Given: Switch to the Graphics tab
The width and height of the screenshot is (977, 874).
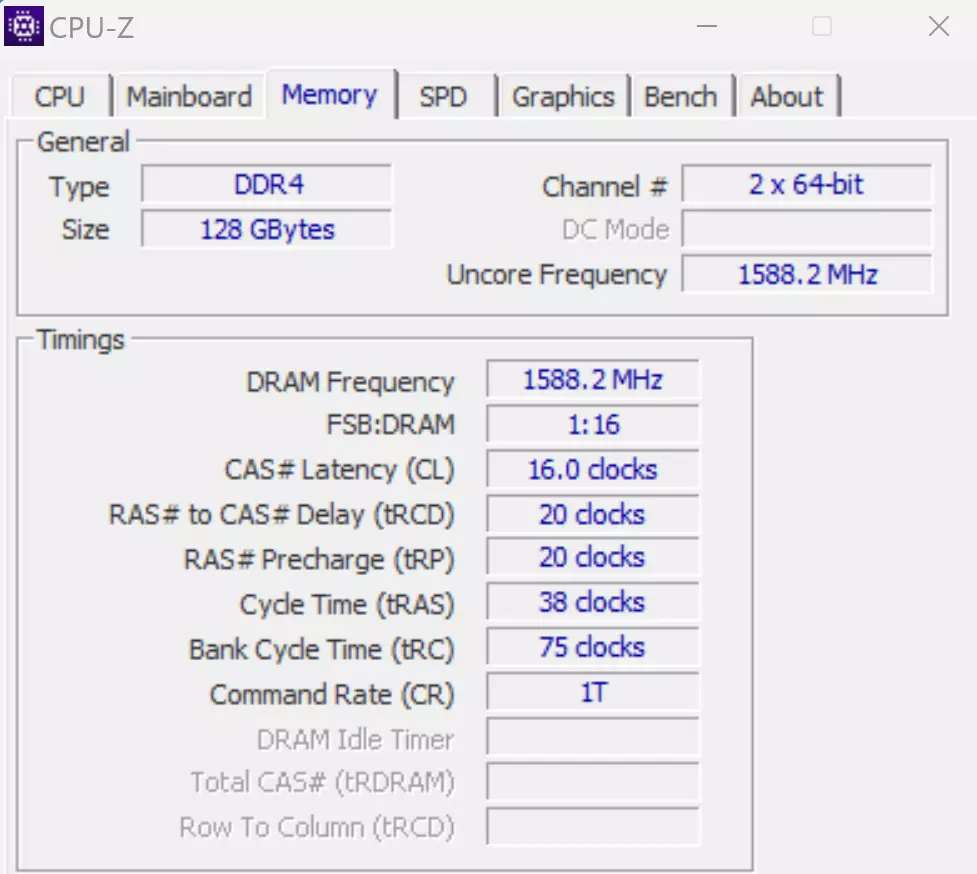Looking at the screenshot, I should click(563, 97).
